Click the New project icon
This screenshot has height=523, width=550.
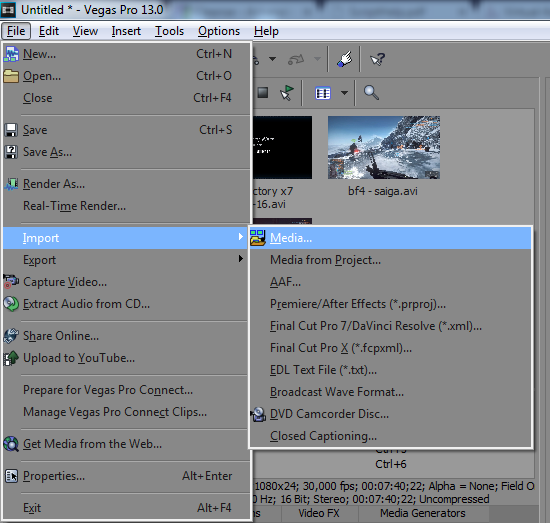point(11,54)
